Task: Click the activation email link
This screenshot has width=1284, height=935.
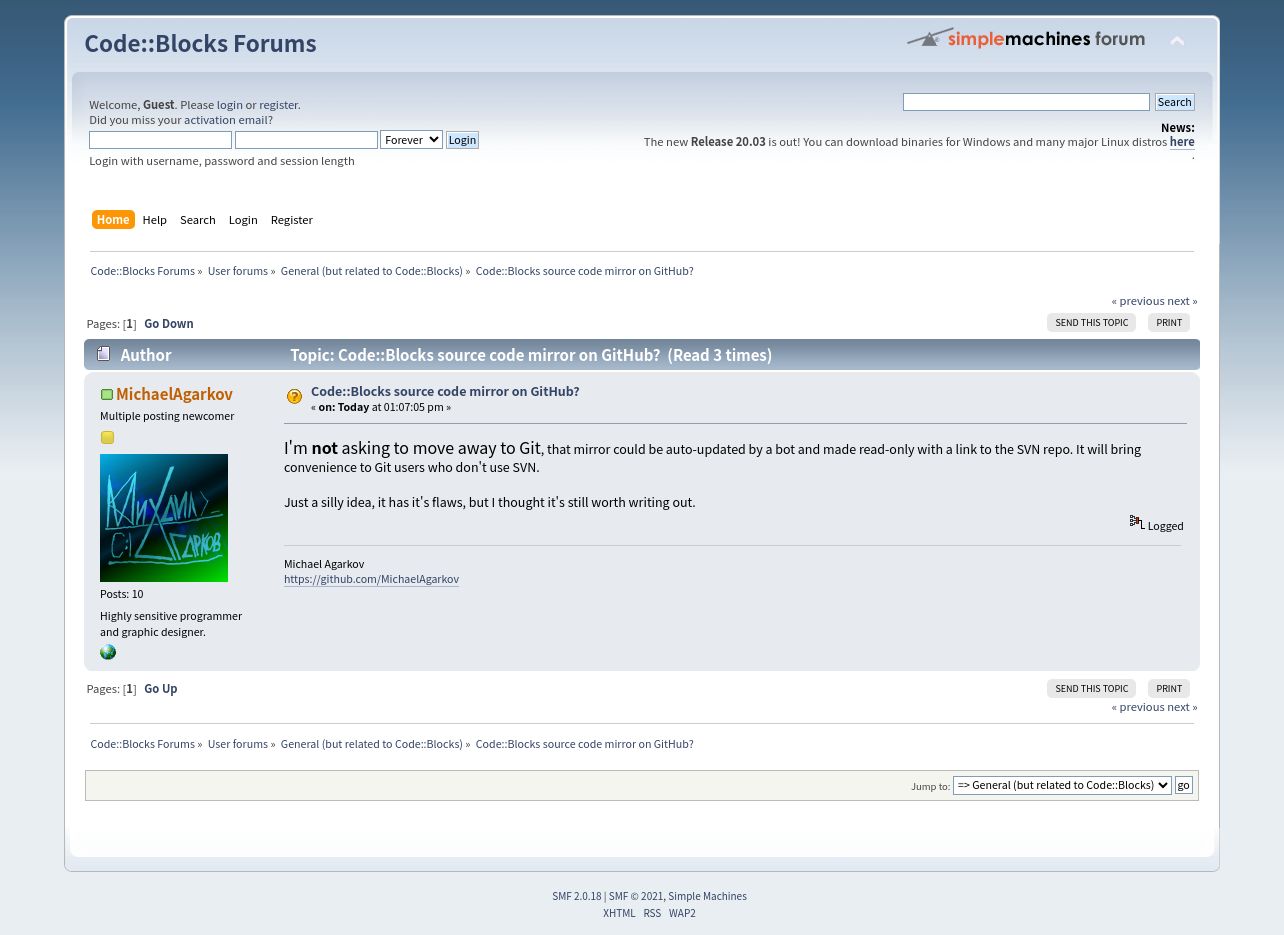Action: pos(225,120)
